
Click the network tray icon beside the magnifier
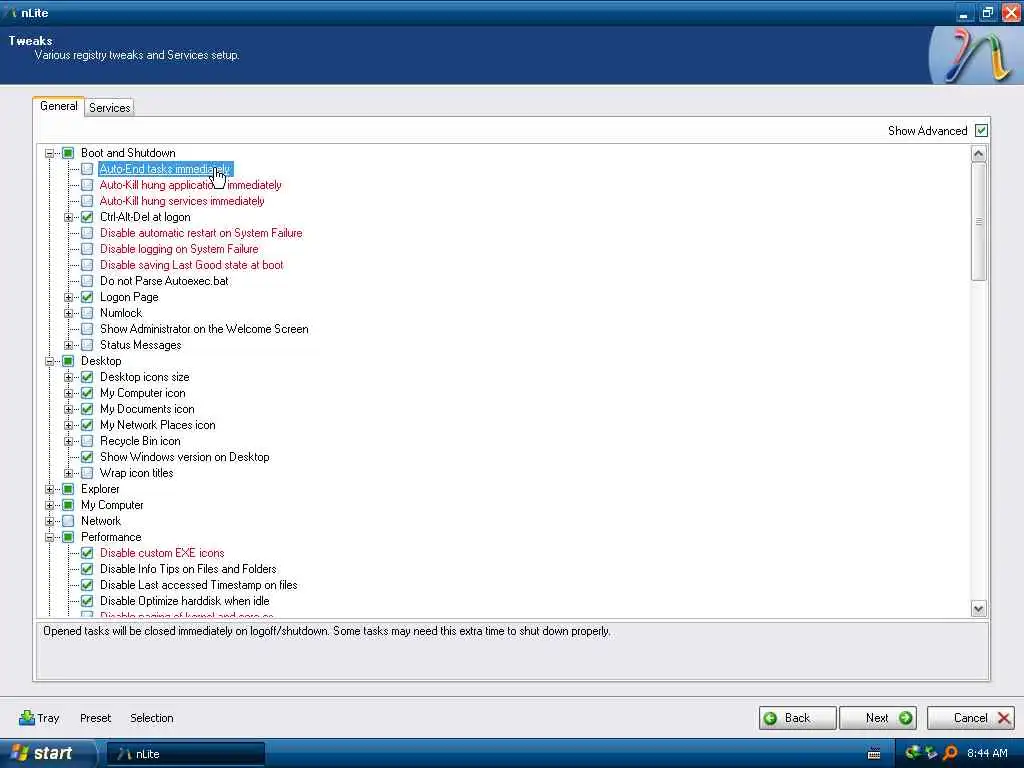click(x=931, y=754)
